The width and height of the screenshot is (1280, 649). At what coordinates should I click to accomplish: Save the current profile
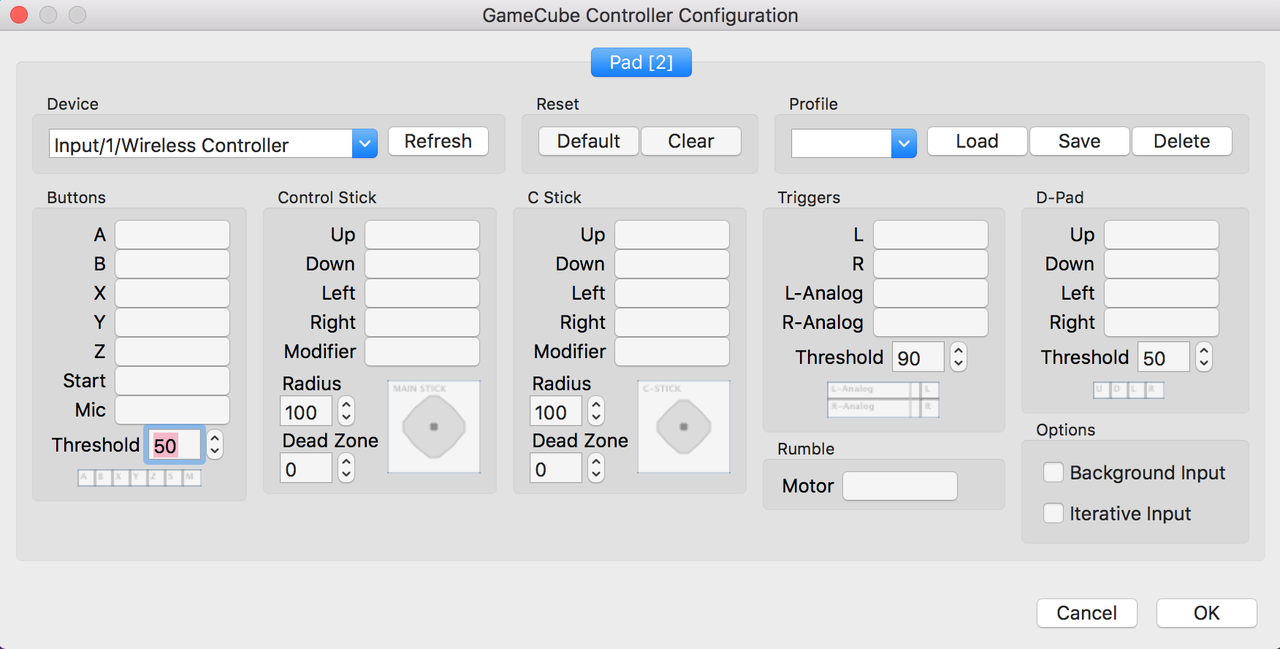(1079, 141)
